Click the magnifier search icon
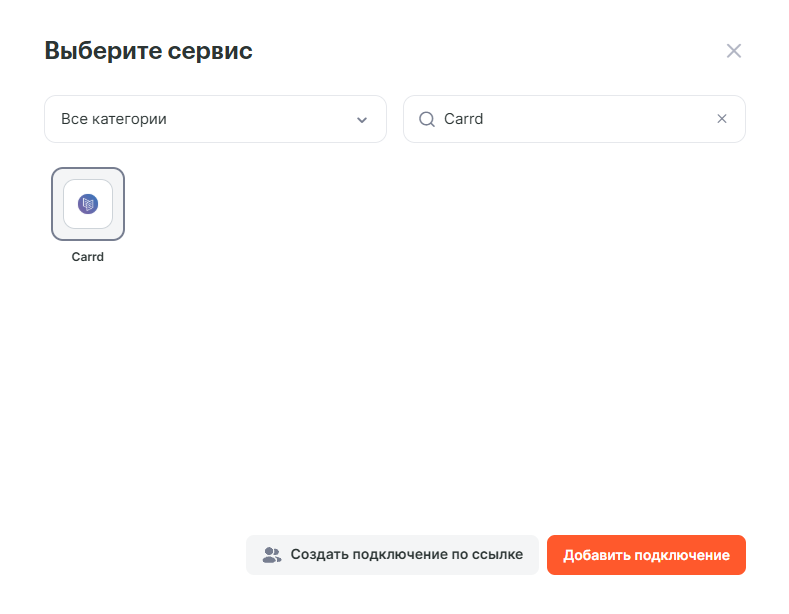Screen dimensions: 789x614 [x=427, y=119]
